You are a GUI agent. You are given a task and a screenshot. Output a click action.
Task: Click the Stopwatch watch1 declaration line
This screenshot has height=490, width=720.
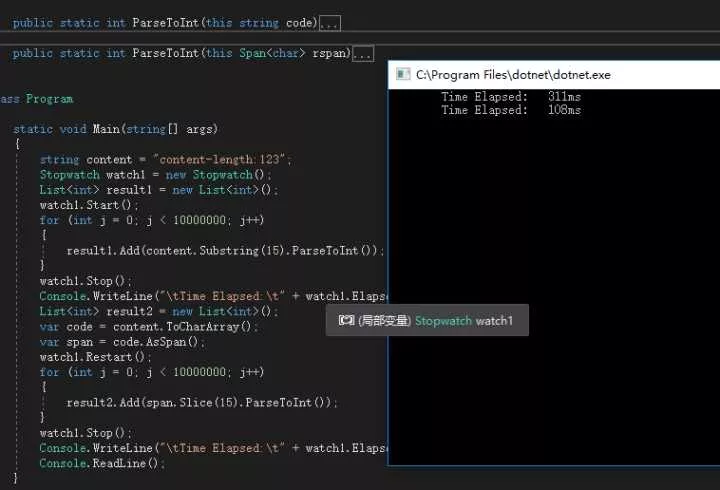(155, 175)
